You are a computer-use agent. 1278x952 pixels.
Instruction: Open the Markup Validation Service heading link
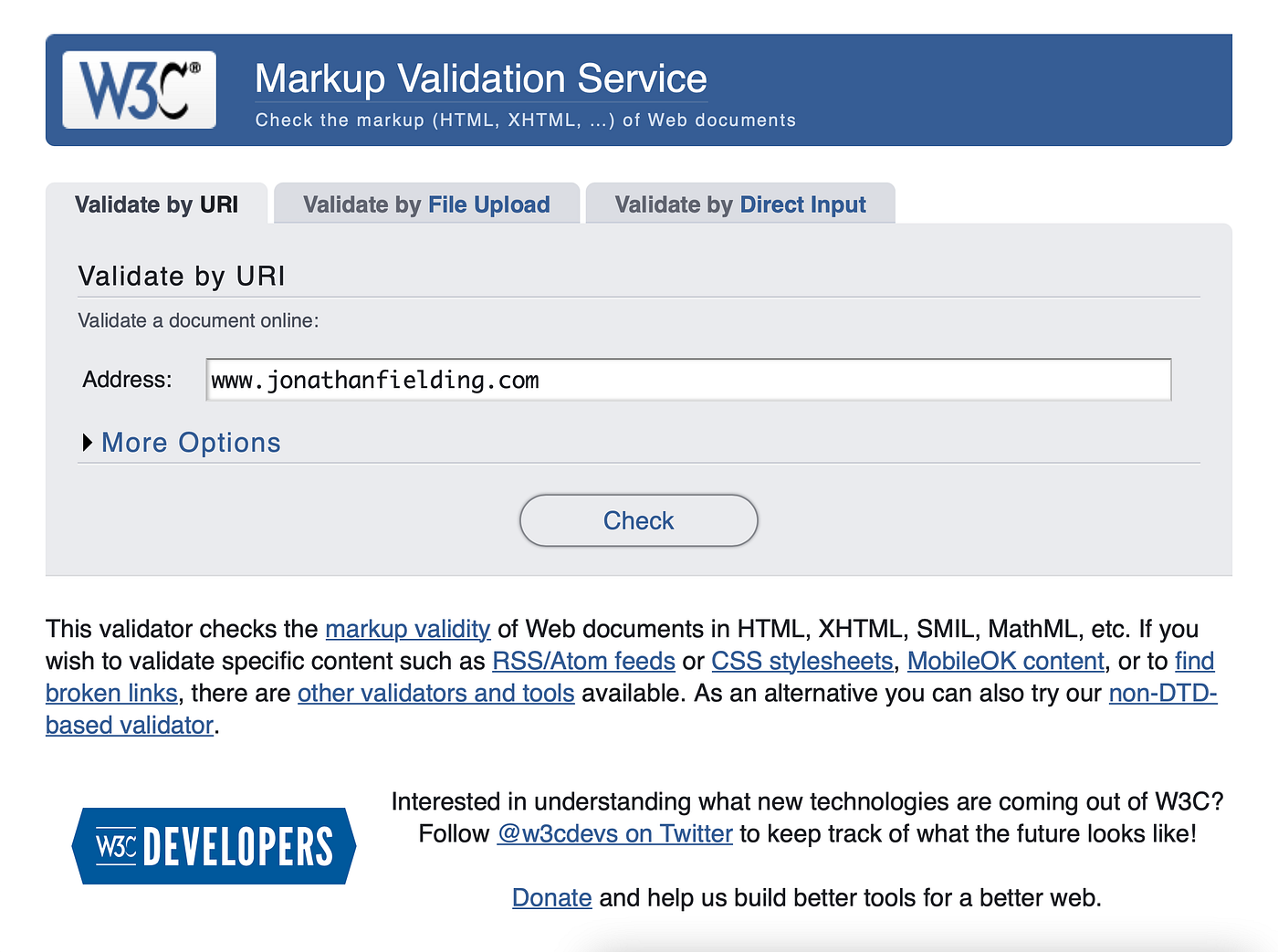pyautogui.click(x=481, y=78)
